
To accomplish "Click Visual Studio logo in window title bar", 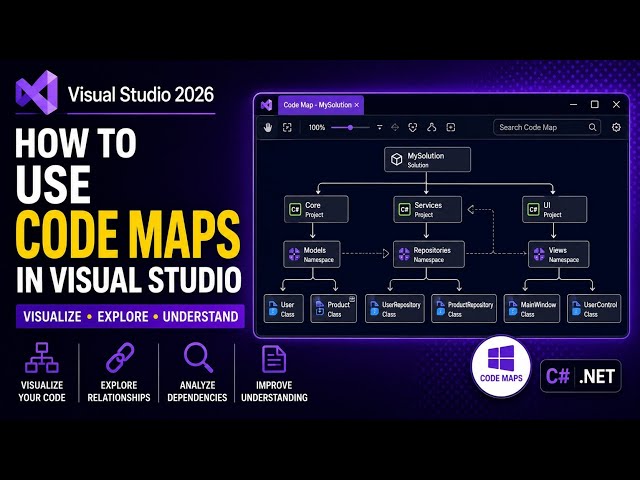I will (267, 105).
